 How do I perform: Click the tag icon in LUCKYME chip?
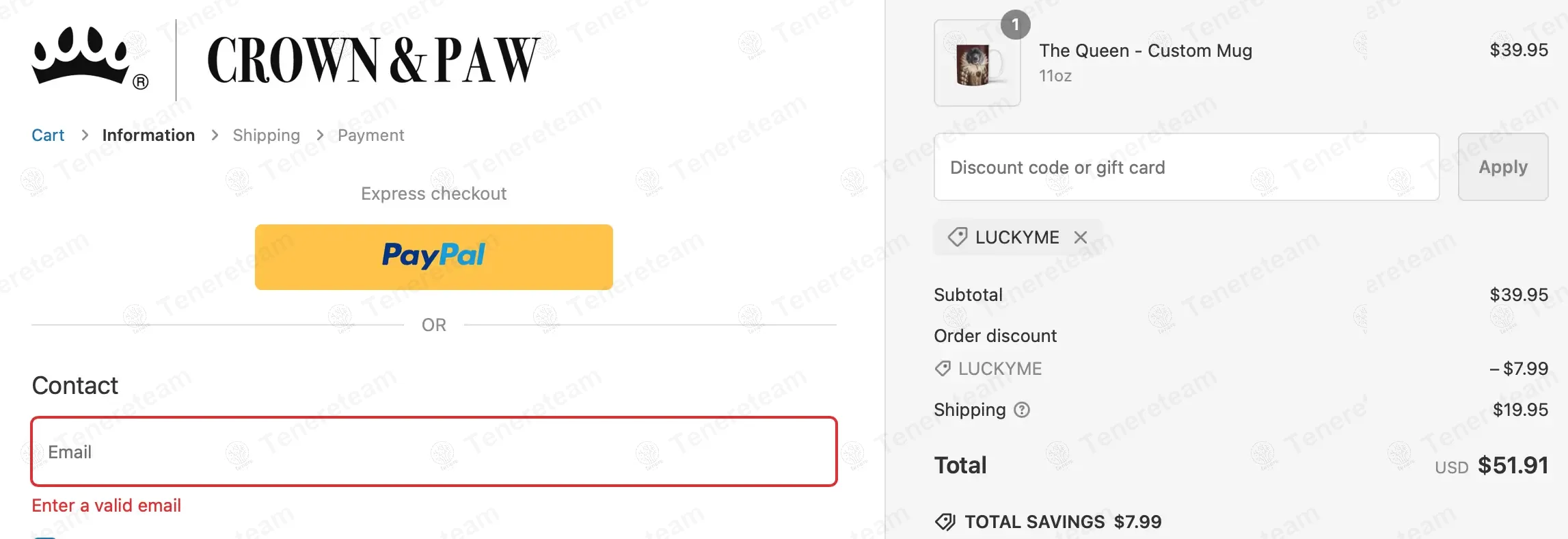point(957,237)
